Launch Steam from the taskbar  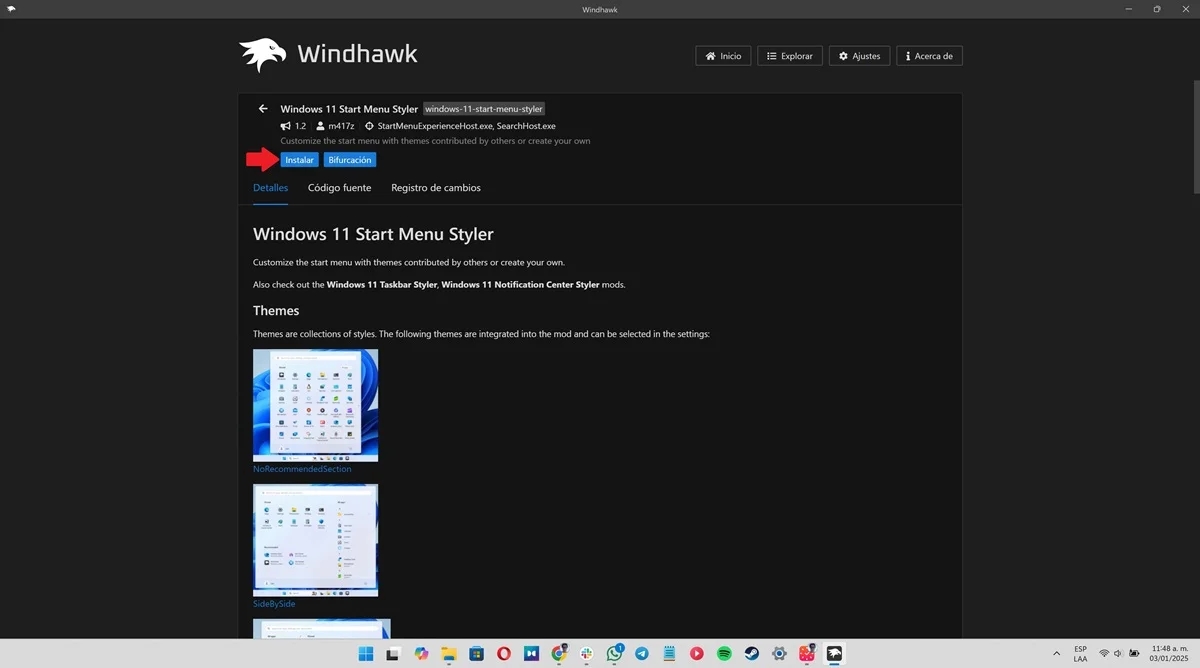point(751,654)
